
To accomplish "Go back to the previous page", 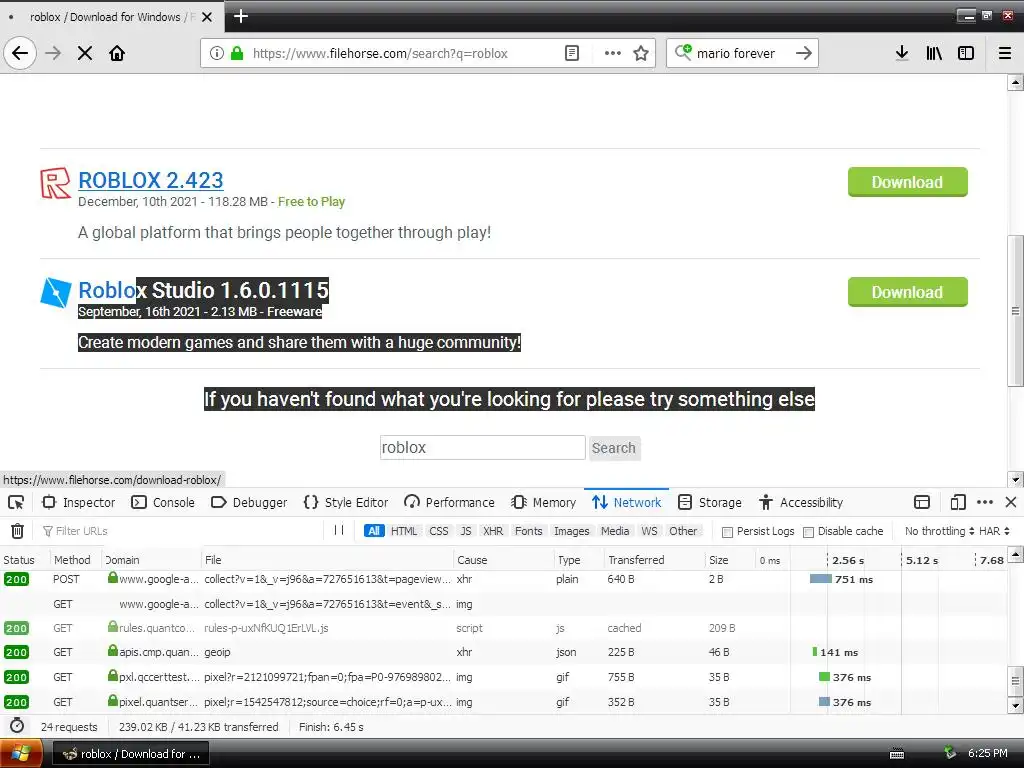I will [x=20, y=53].
